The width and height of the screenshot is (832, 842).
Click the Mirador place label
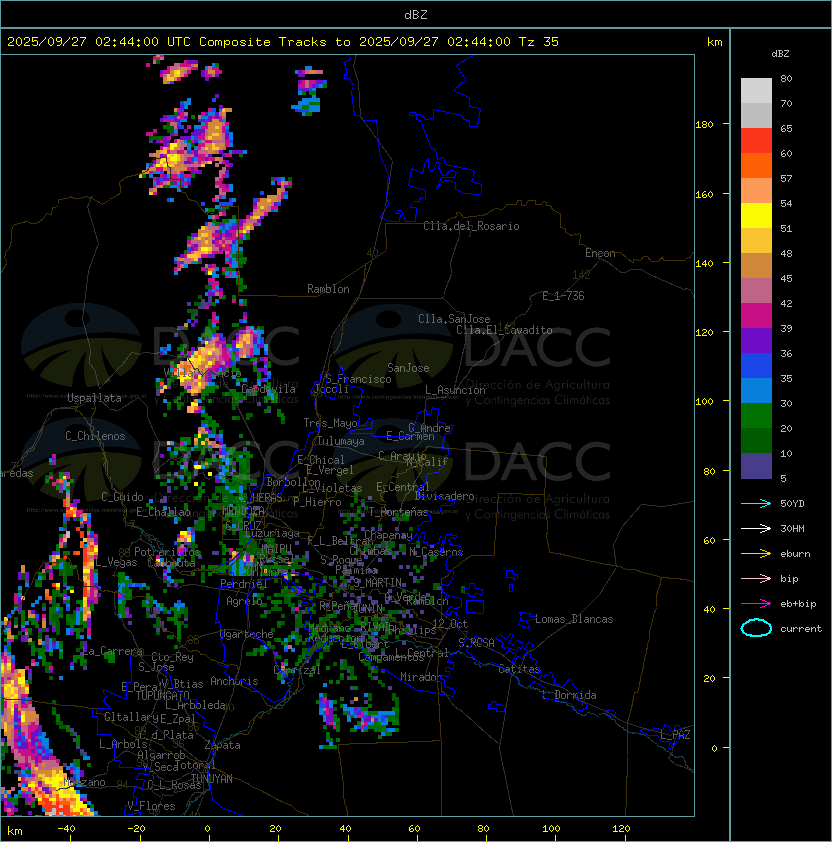tap(422, 677)
